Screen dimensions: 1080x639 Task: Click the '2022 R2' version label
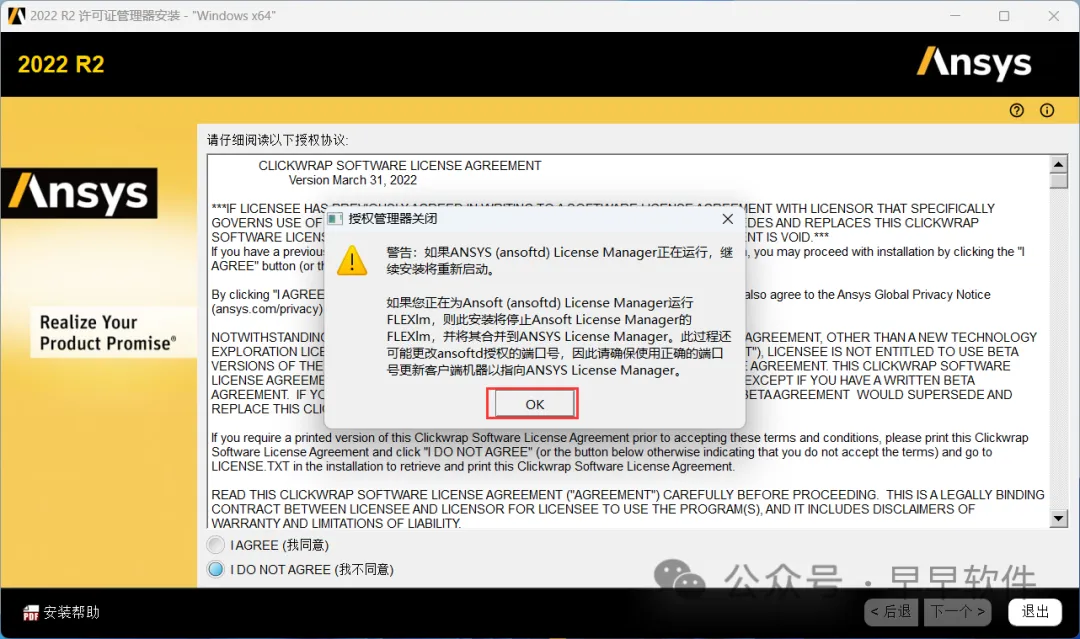point(61,64)
